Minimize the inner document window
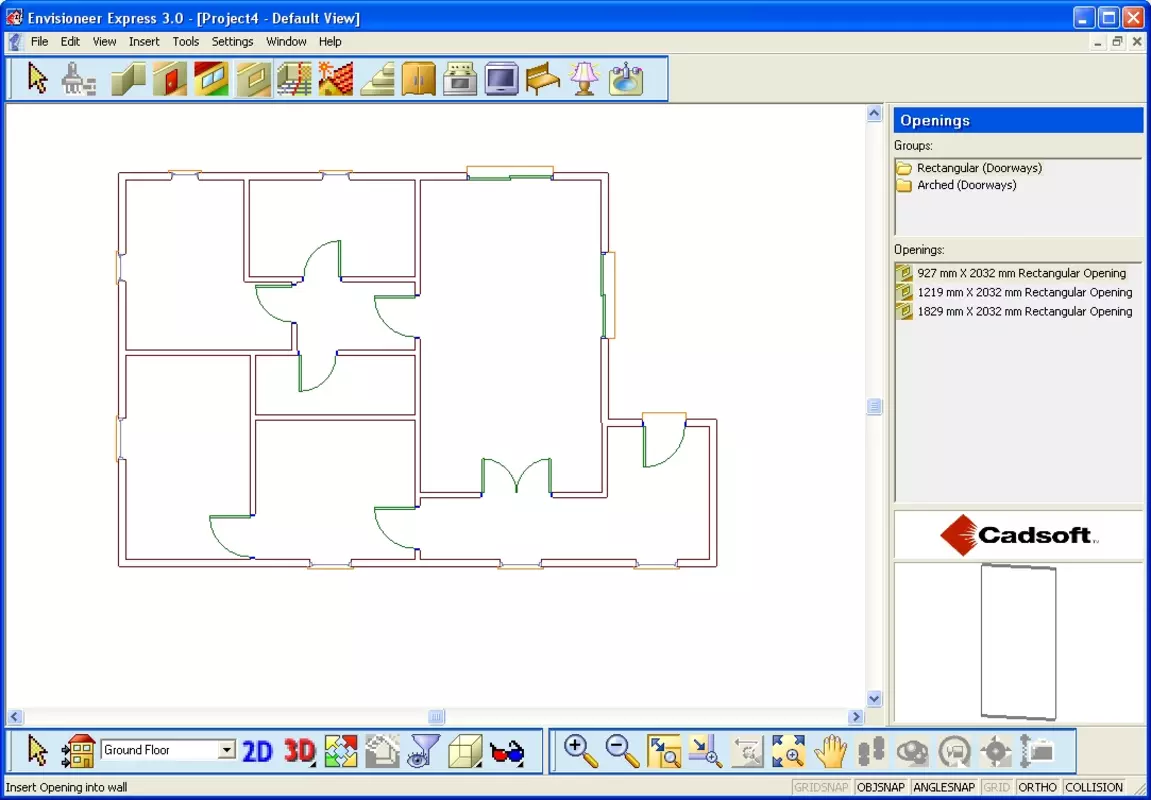The width and height of the screenshot is (1151, 800). coord(1098,42)
